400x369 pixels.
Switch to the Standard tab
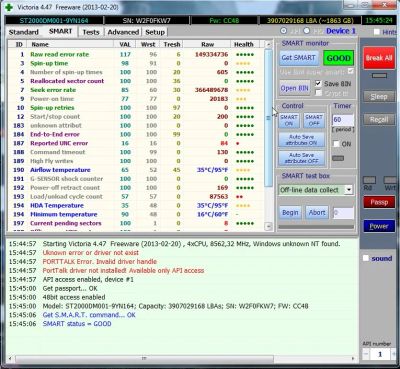(24, 32)
